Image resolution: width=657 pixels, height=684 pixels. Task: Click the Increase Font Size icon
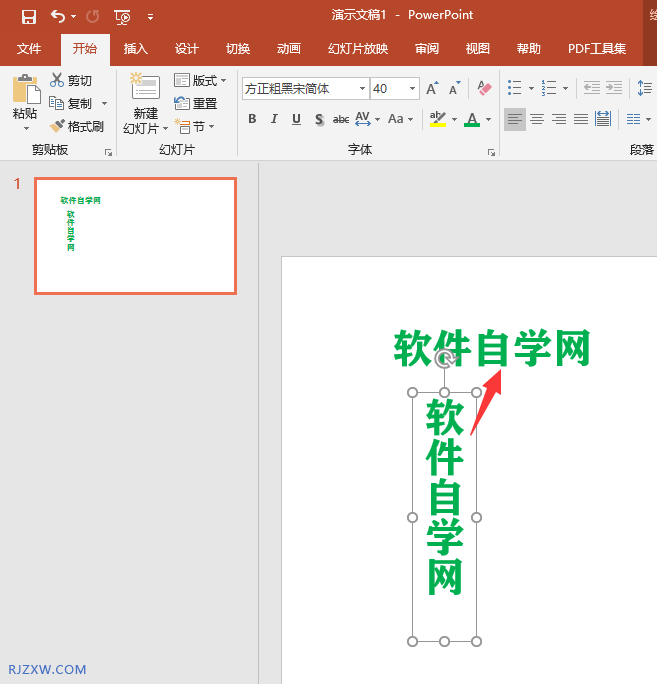432,89
